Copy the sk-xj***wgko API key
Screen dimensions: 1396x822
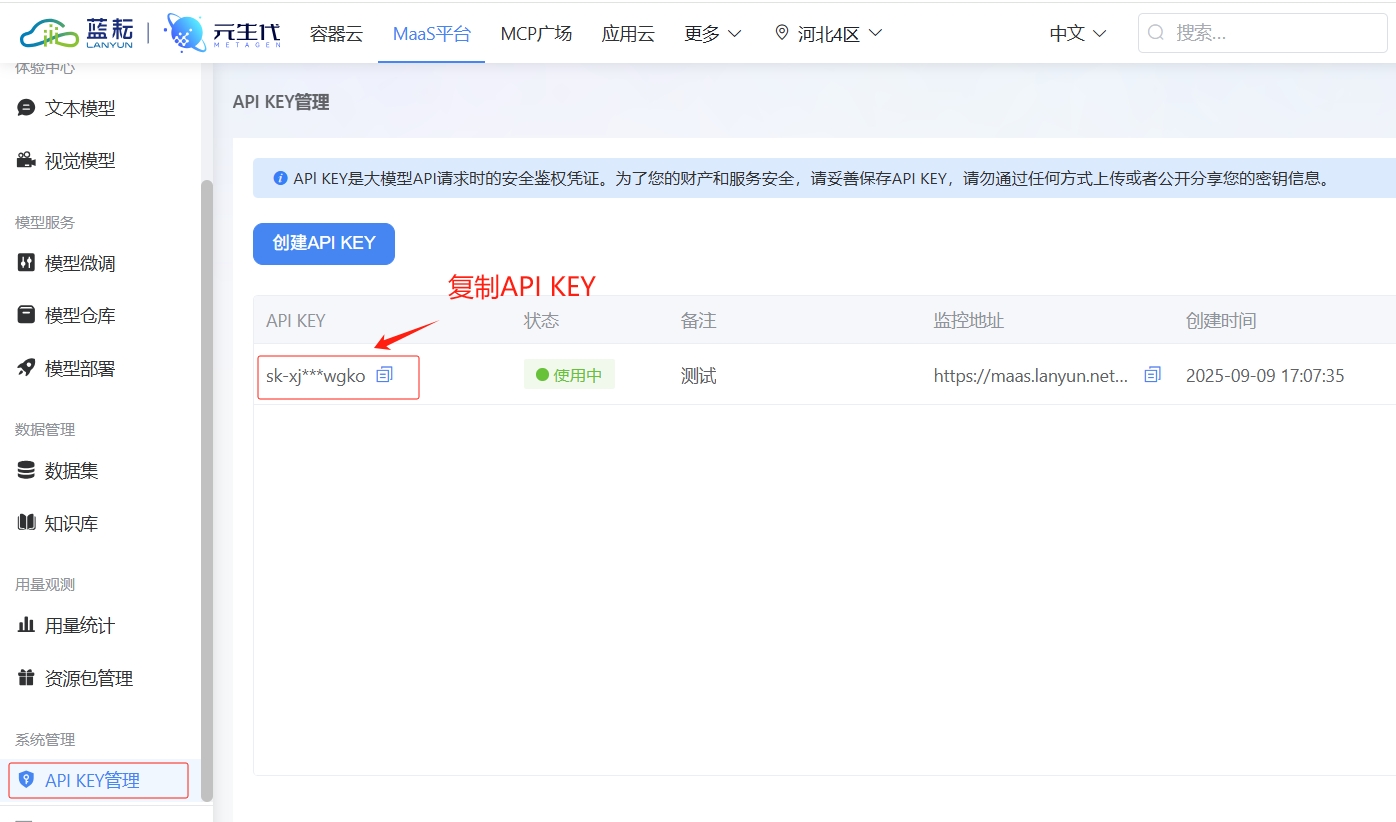pos(385,373)
